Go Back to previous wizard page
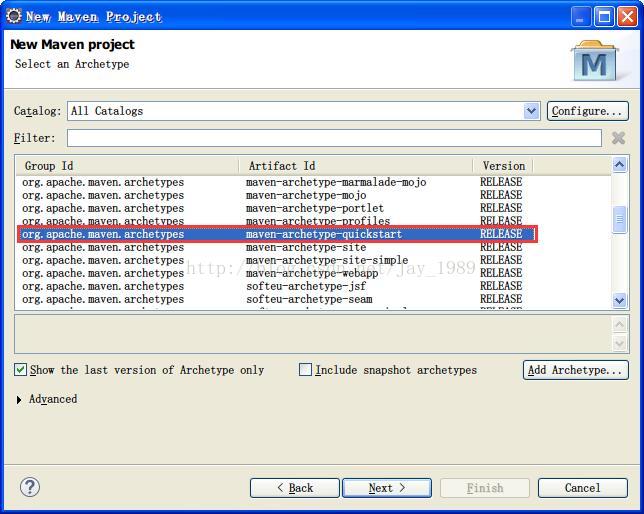The image size is (644, 514). 294,488
